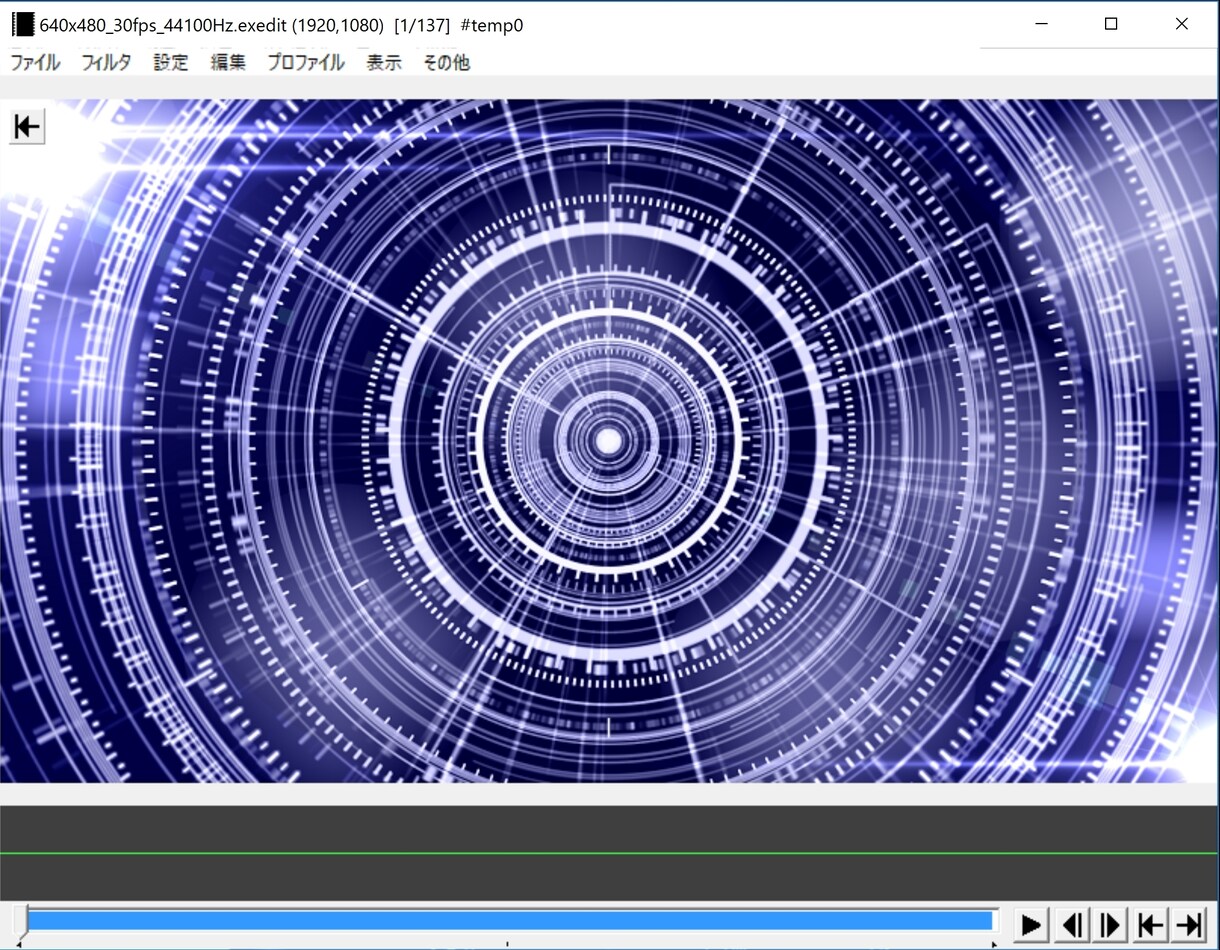1220x950 pixels.
Task: Minimize the AviUtl window
Action: (1042, 24)
